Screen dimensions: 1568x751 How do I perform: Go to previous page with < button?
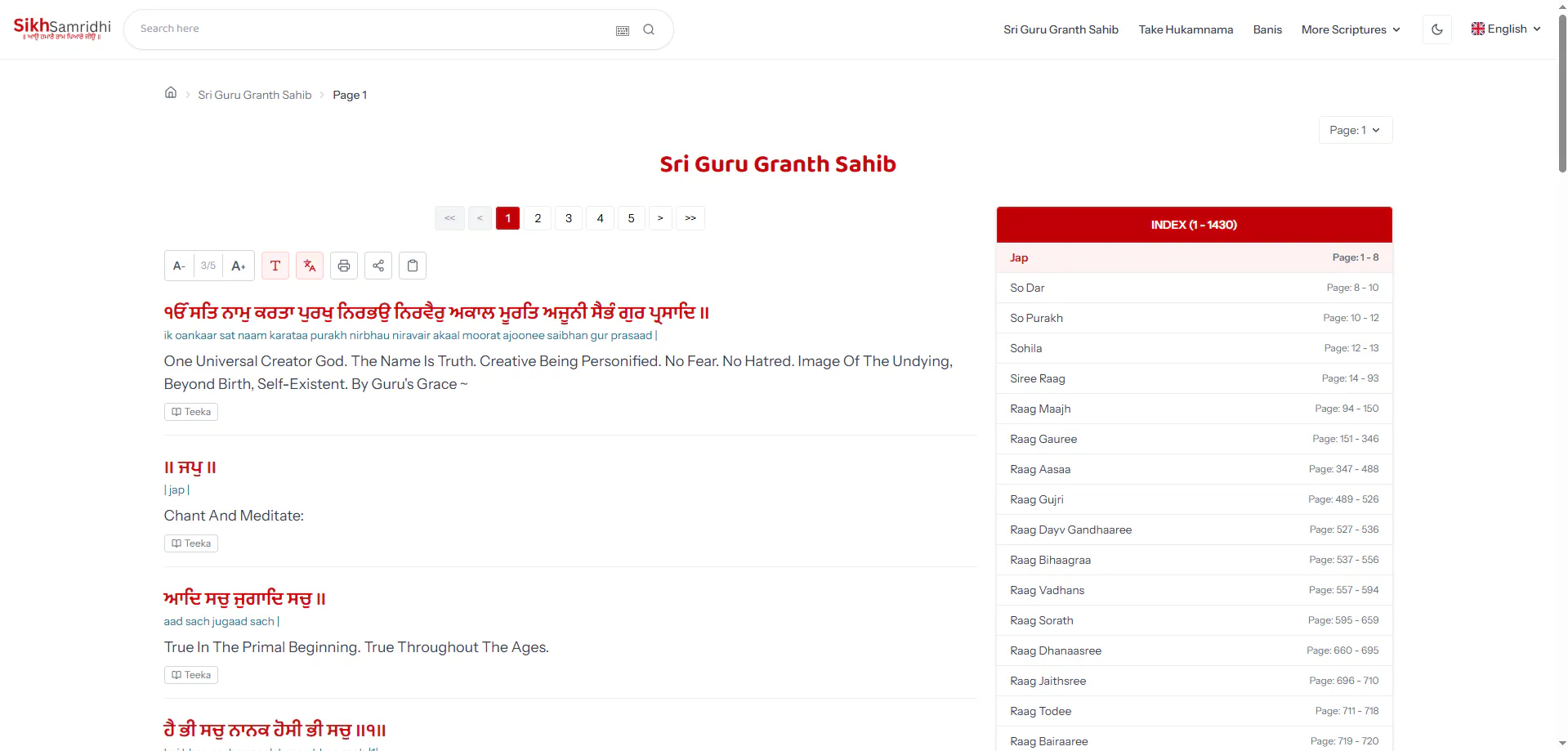click(x=480, y=218)
